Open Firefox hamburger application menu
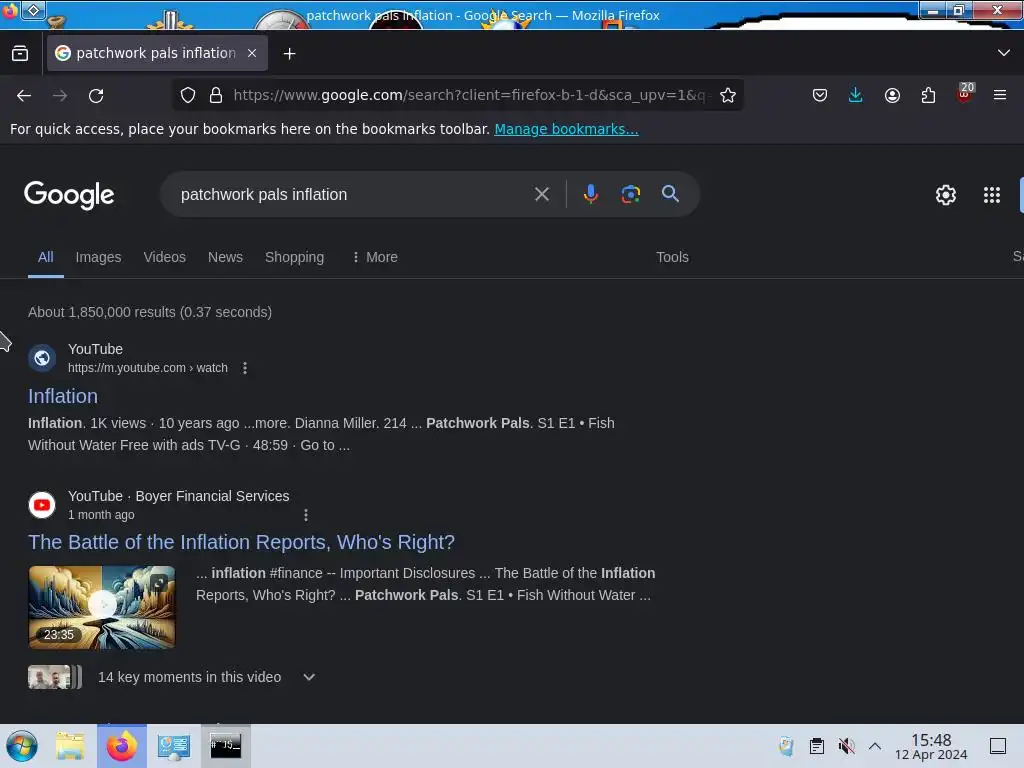Screen dimensions: 1024x768 (x=1000, y=96)
